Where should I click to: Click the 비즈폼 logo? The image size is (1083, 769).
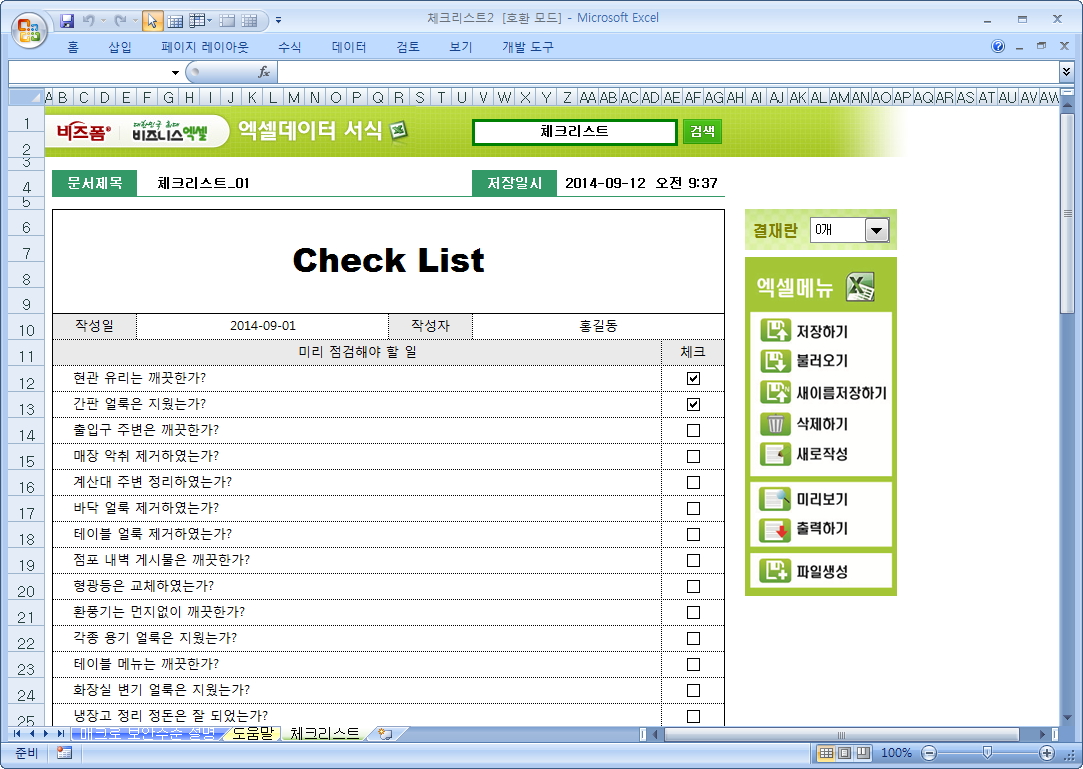point(84,131)
